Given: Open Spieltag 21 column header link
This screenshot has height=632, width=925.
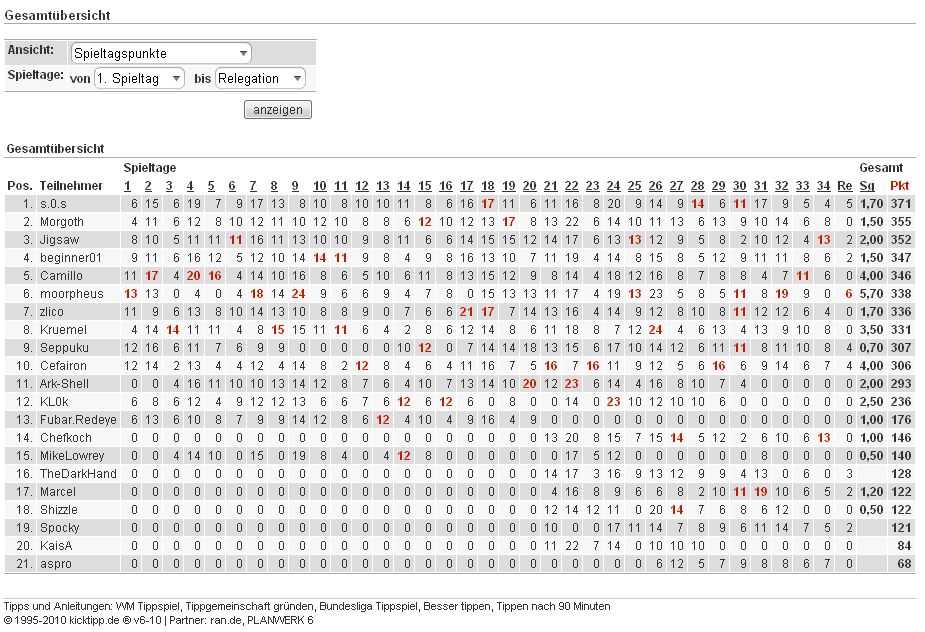Looking at the screenshot, I should 550,186.
